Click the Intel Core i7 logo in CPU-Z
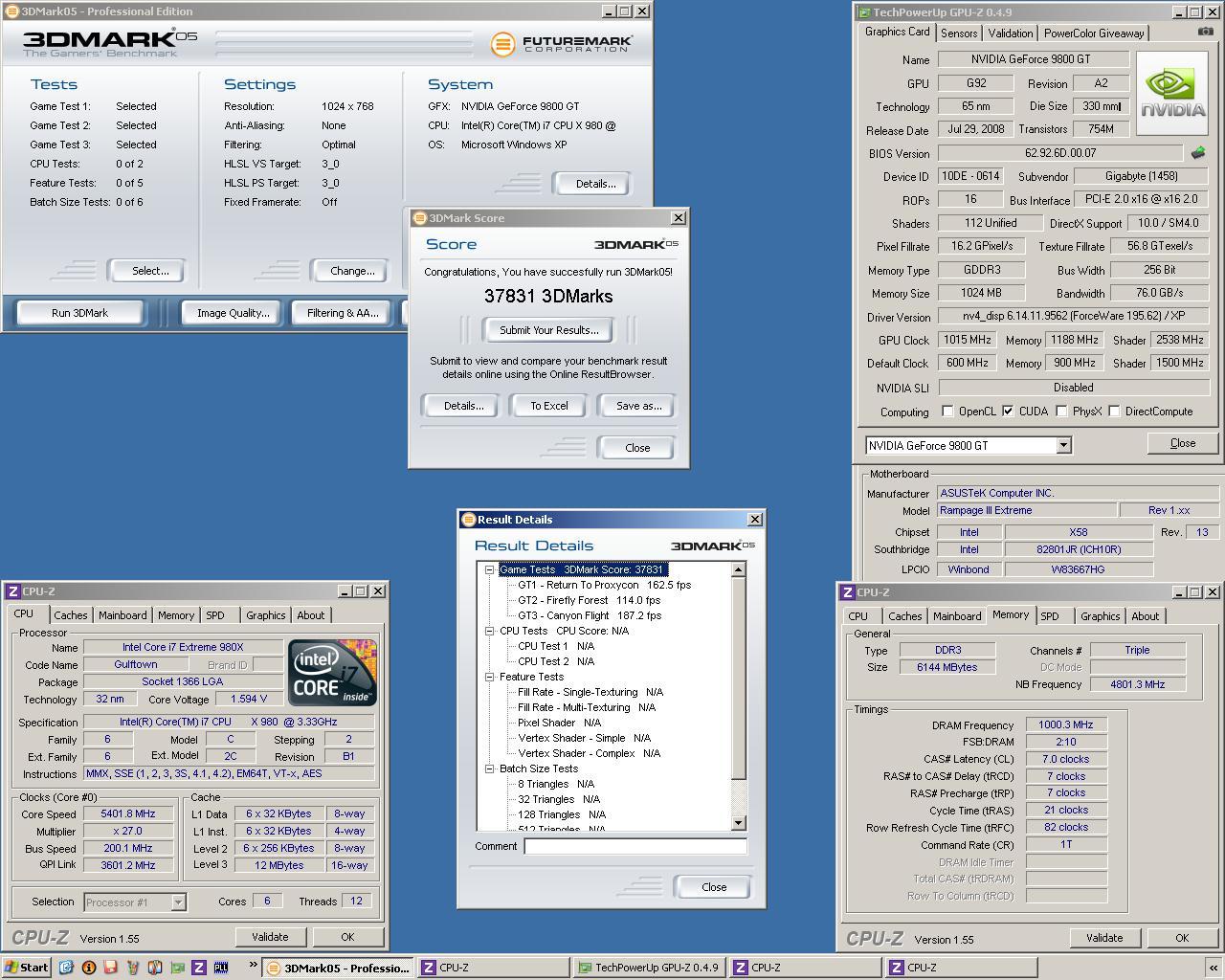The width and height of the screenshot is (1225, 980). pyautogui.click(x=332, y=673)
